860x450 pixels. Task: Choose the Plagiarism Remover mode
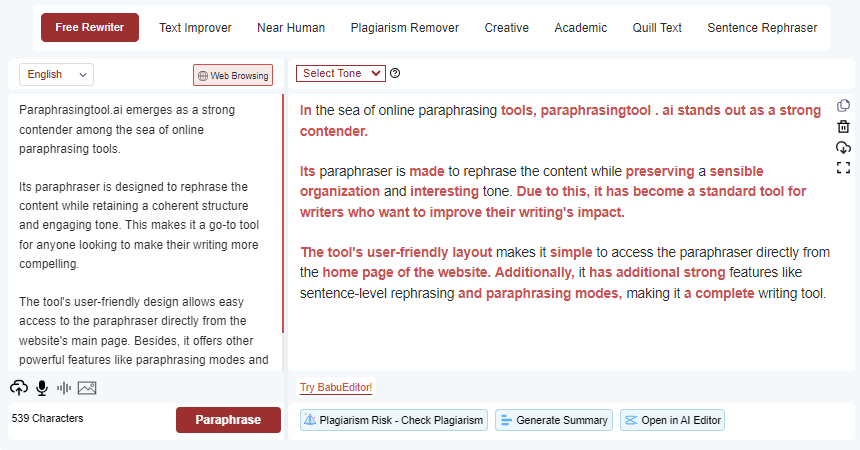(405, 27)
